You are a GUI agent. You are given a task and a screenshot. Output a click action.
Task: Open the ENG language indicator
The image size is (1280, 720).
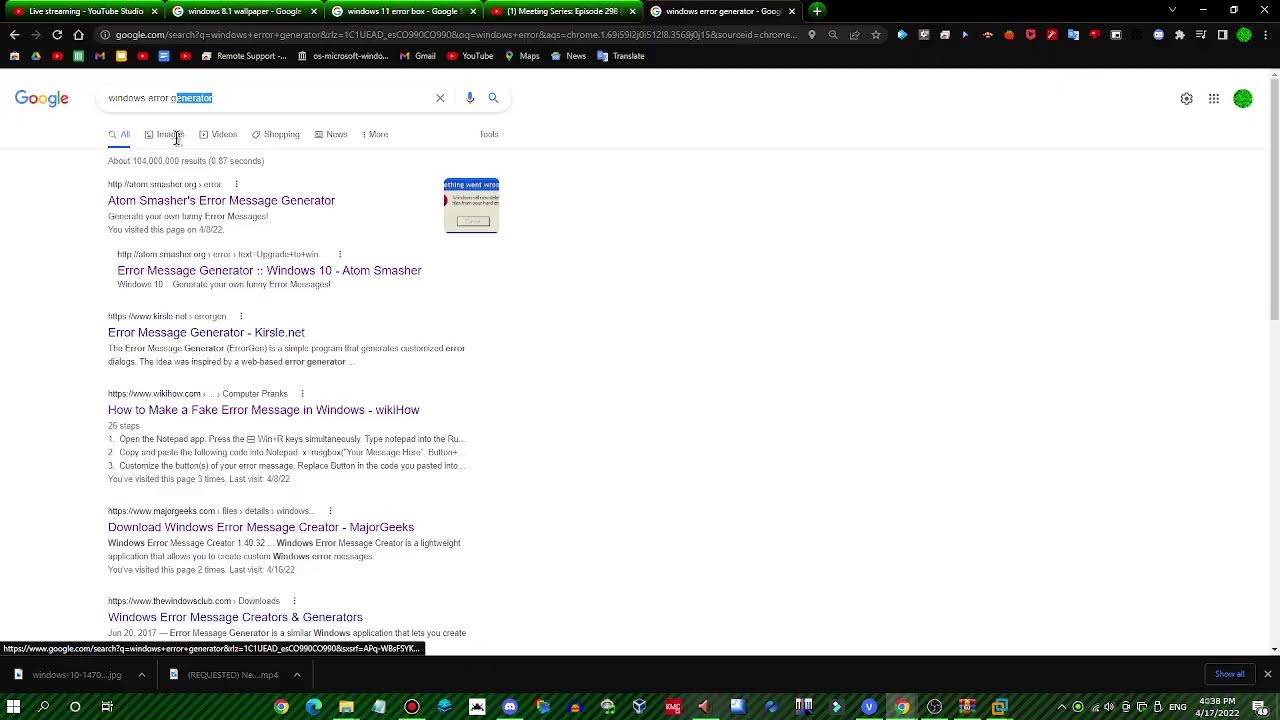(x=1178, y=707)
